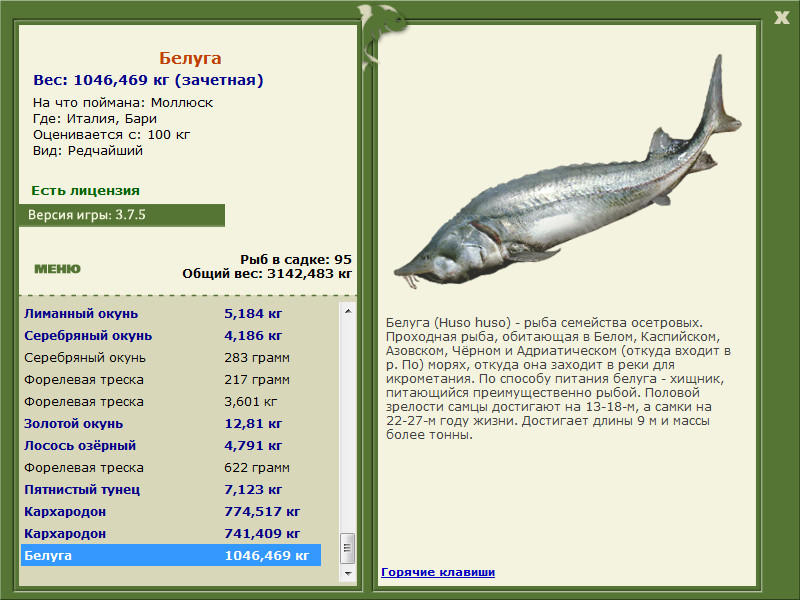Viewport: 800px width, 600px height.
Task: Click the fish list scrollbar thumb
Action: pyautogui.click(x=348, y=548)
